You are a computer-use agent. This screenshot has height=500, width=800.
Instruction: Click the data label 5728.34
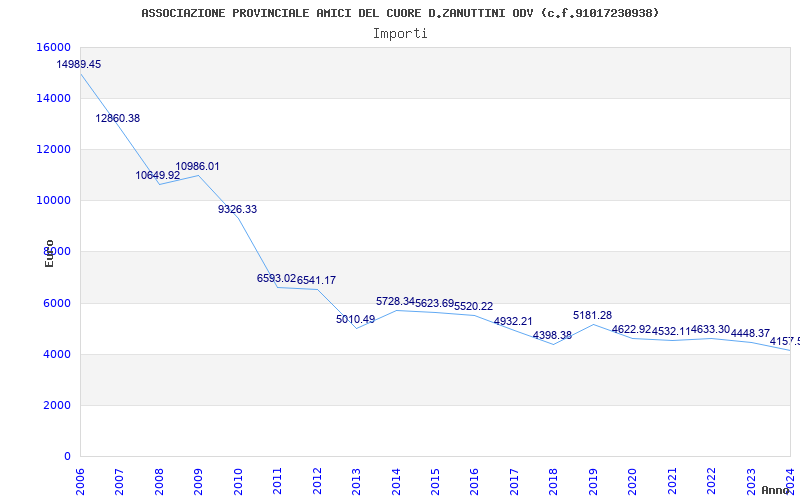[395, 301]
